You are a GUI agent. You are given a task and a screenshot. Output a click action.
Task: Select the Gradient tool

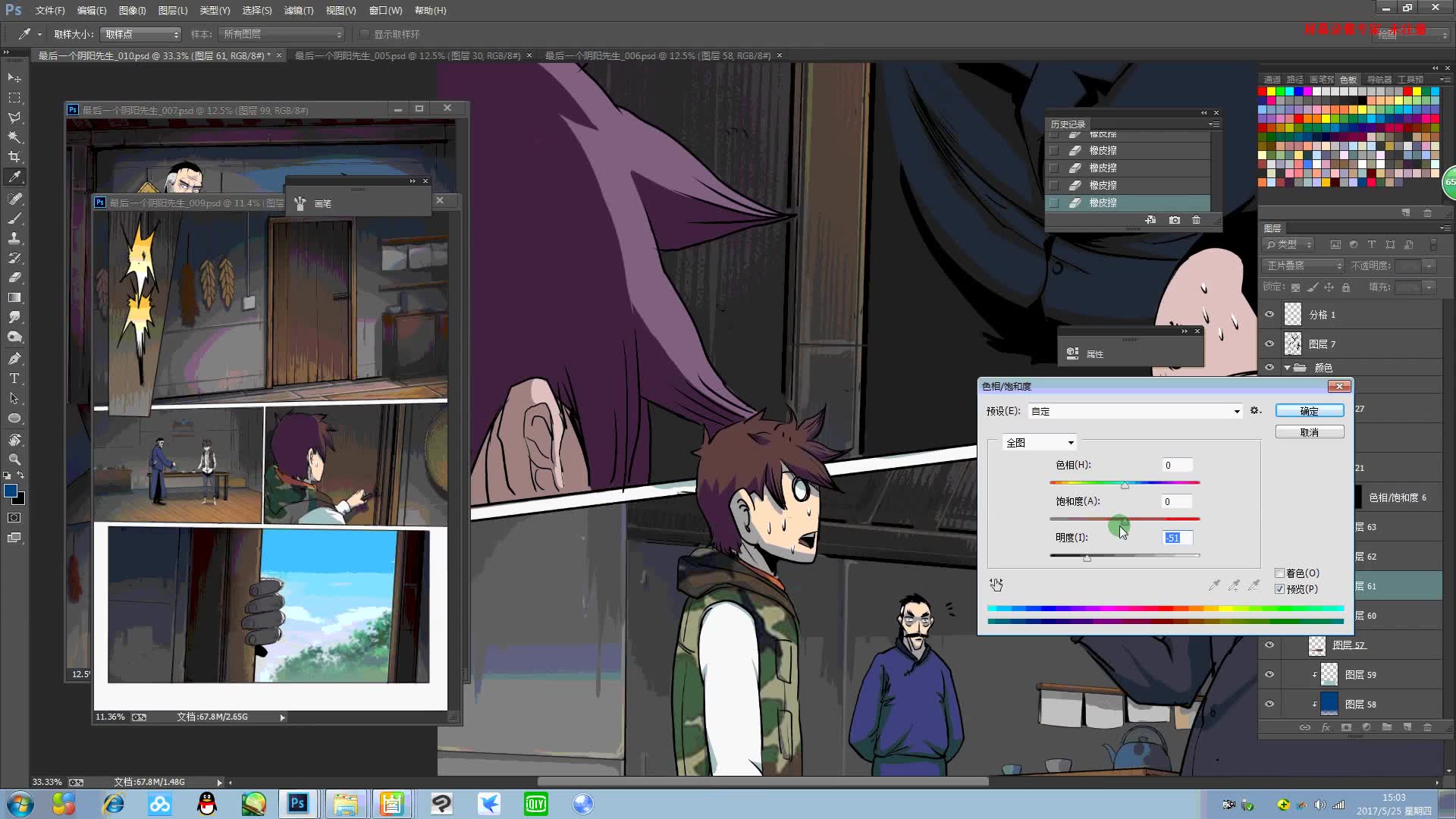14,297
